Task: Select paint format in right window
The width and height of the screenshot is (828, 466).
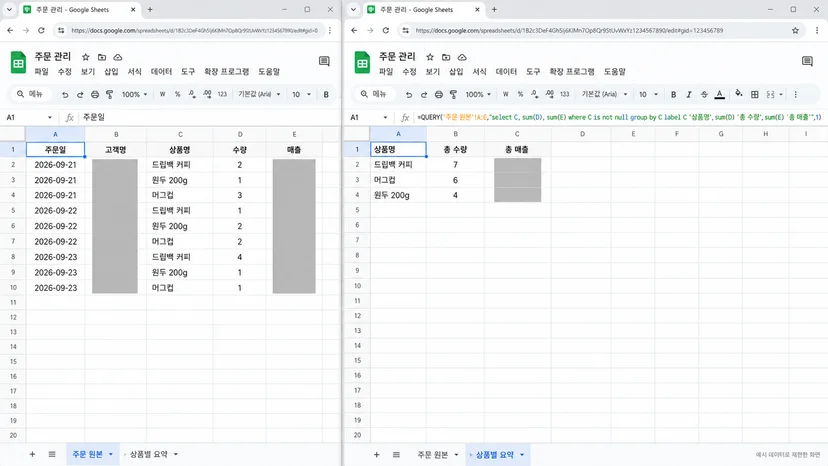Action: [453, 95]
